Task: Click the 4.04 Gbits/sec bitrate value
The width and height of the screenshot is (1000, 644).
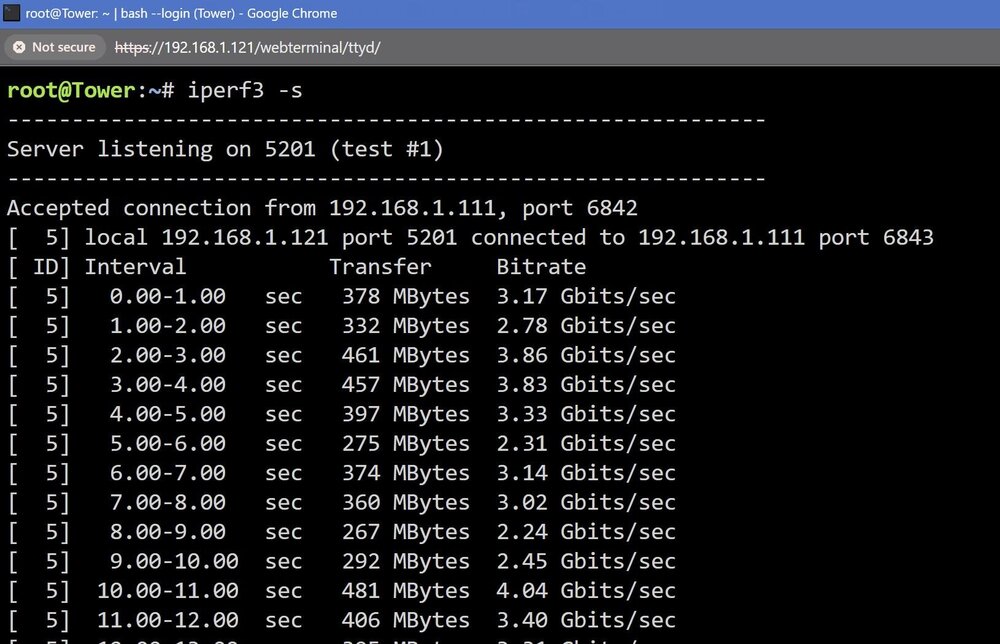Action: click(586, 591)
